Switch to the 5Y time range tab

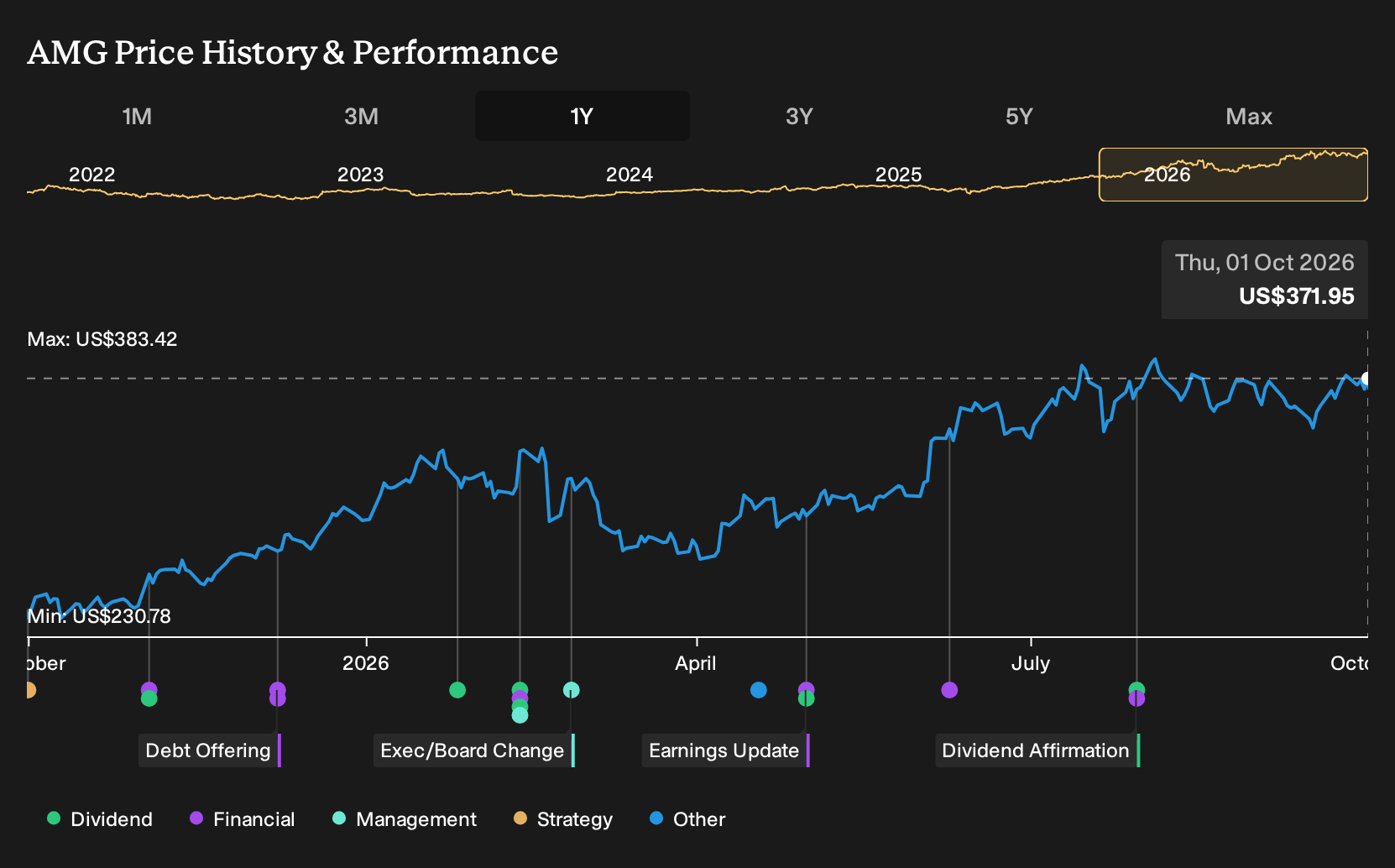tap(1019, 117)
